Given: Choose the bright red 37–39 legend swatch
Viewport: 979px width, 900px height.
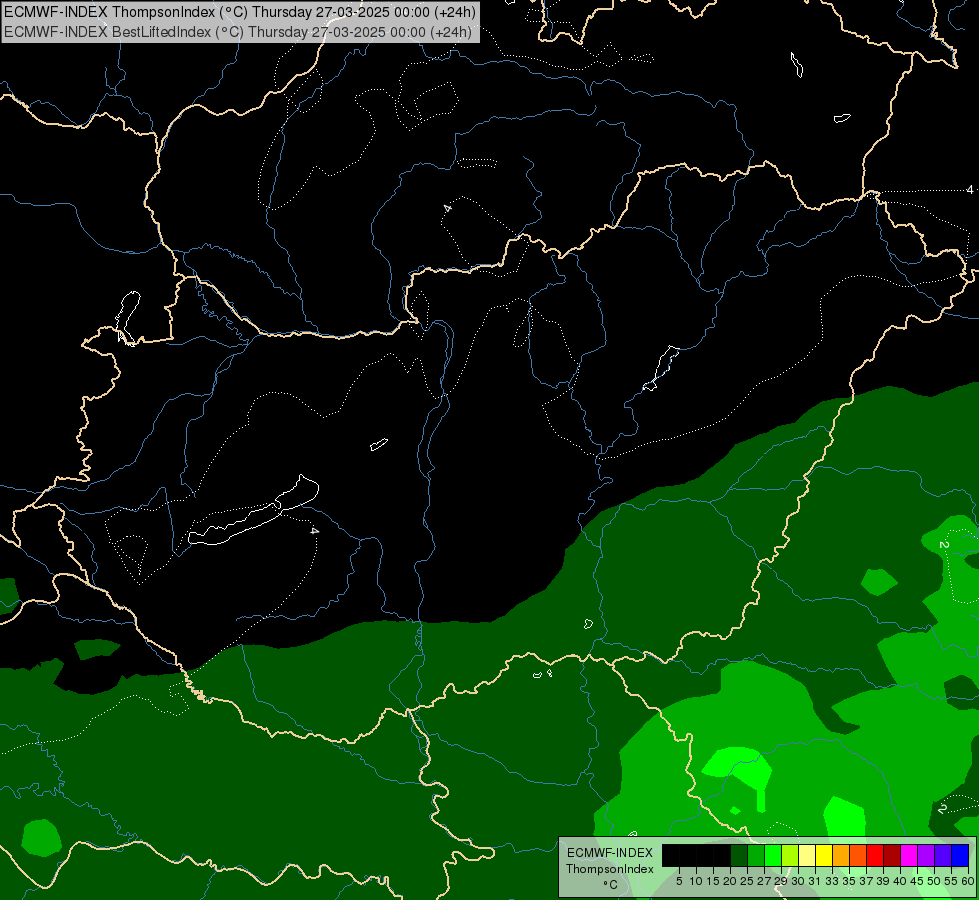Looking at the screenshot, I should (875, 855).
